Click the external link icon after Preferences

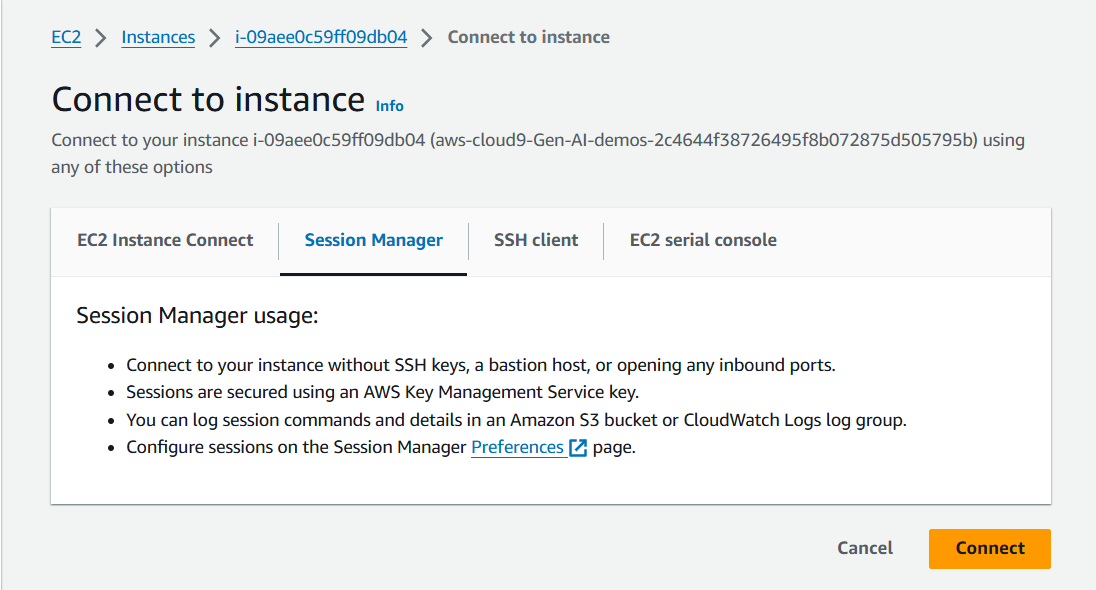coord(578,447)
